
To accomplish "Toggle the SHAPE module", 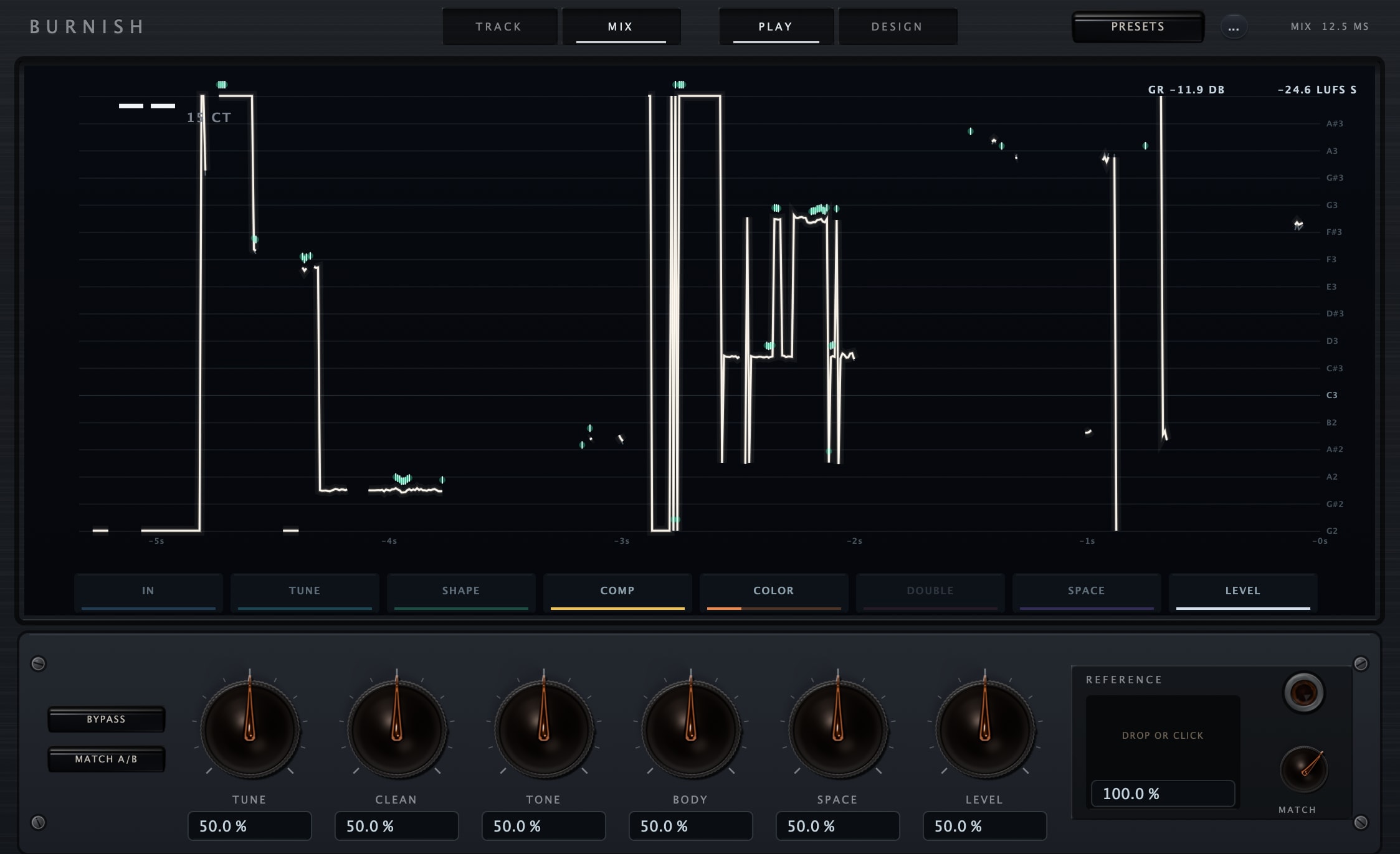I will [x=461, y=592].
